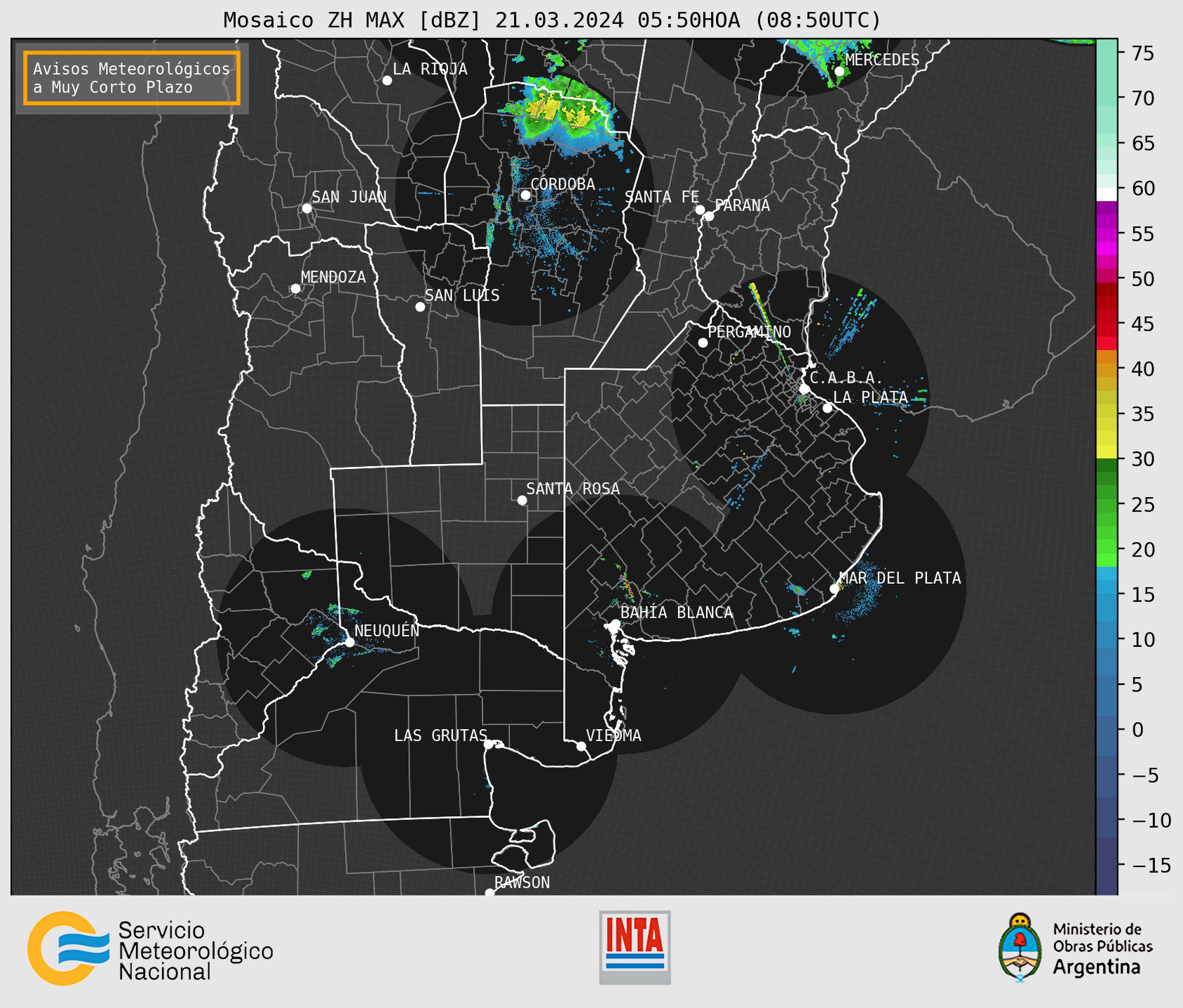Click the VIEDMA city marker dot
This screenshot has width=1183, height=1008.
pos(581,747)
